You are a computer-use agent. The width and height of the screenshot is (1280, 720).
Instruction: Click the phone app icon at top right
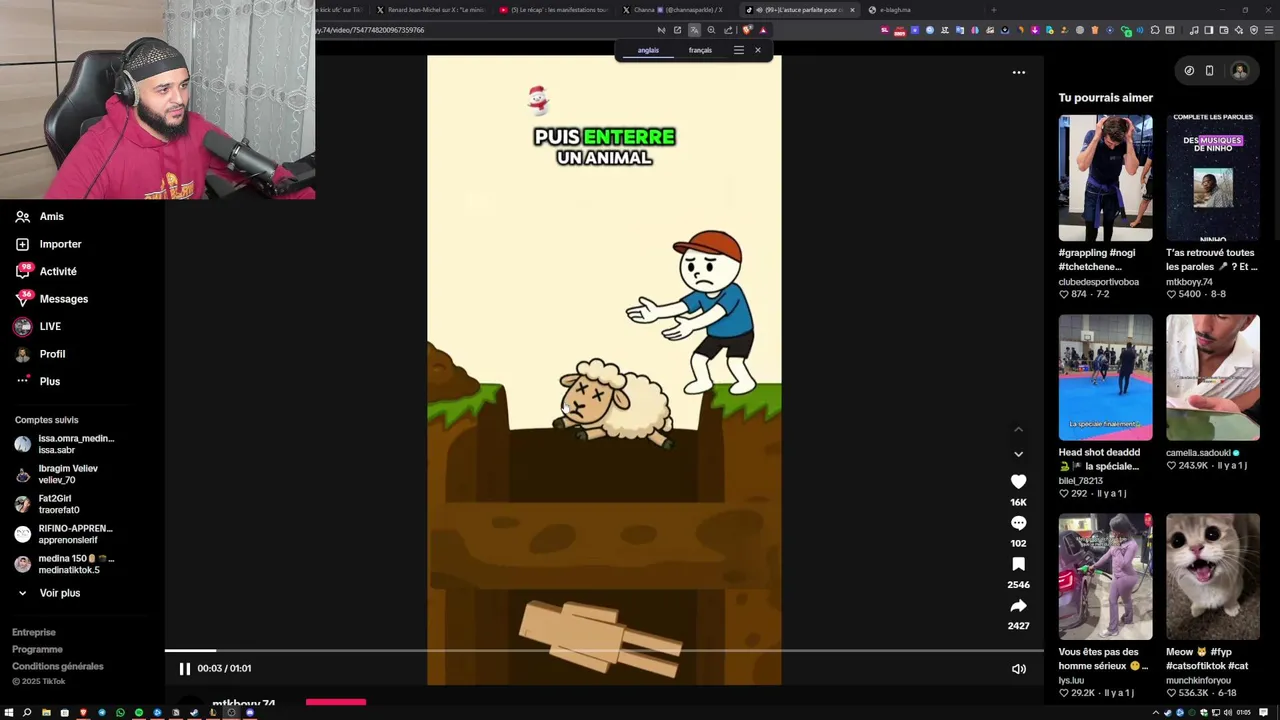click(x=1209, y=71)
